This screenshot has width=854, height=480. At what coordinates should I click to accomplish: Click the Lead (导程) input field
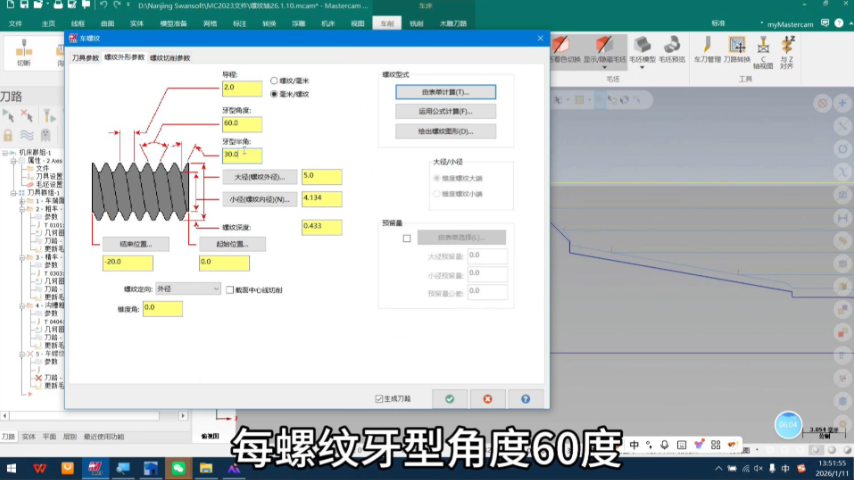point(242,88)
